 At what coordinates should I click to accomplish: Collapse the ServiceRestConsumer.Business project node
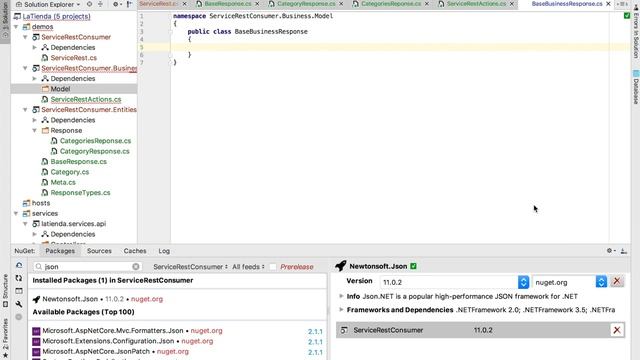[25, 68]
